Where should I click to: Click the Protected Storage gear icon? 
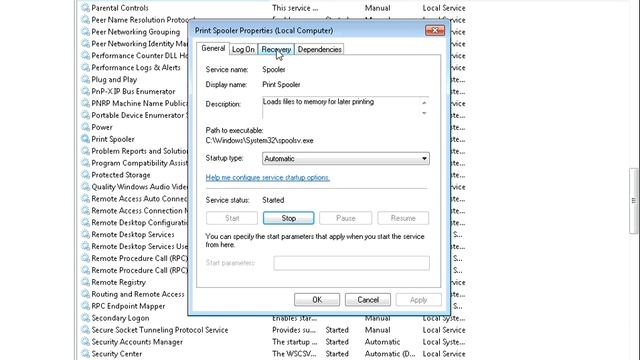(85, 175)
